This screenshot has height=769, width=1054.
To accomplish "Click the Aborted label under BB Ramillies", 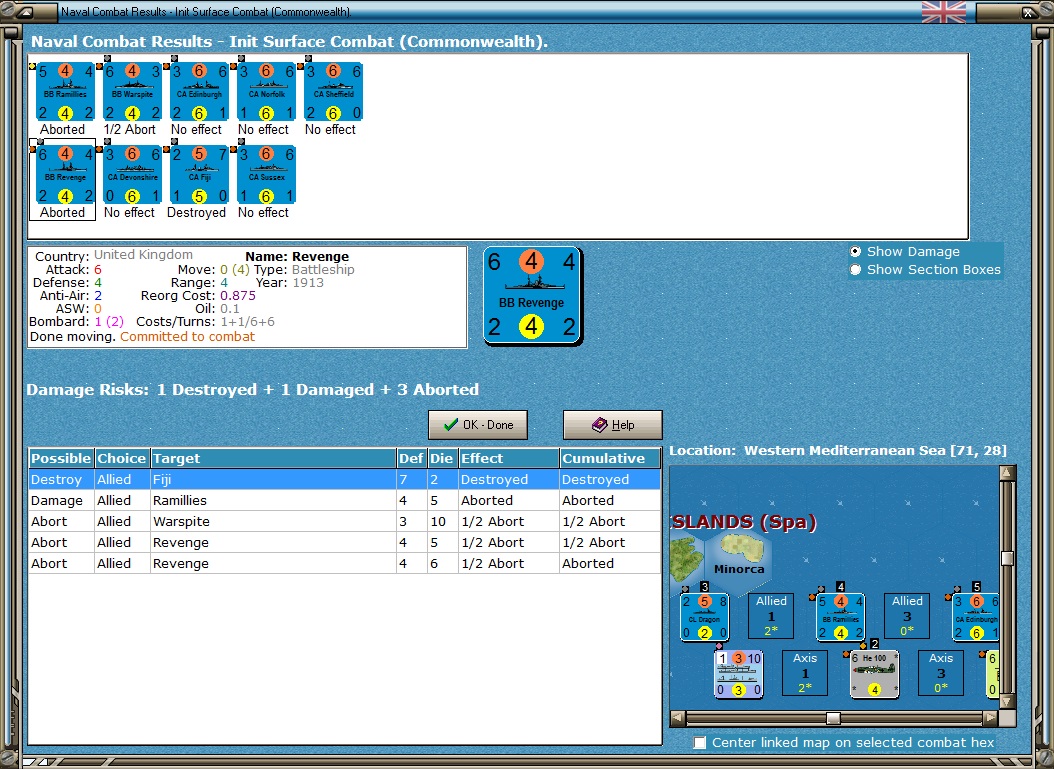I will pyautogui.click(x=63, y=129).
